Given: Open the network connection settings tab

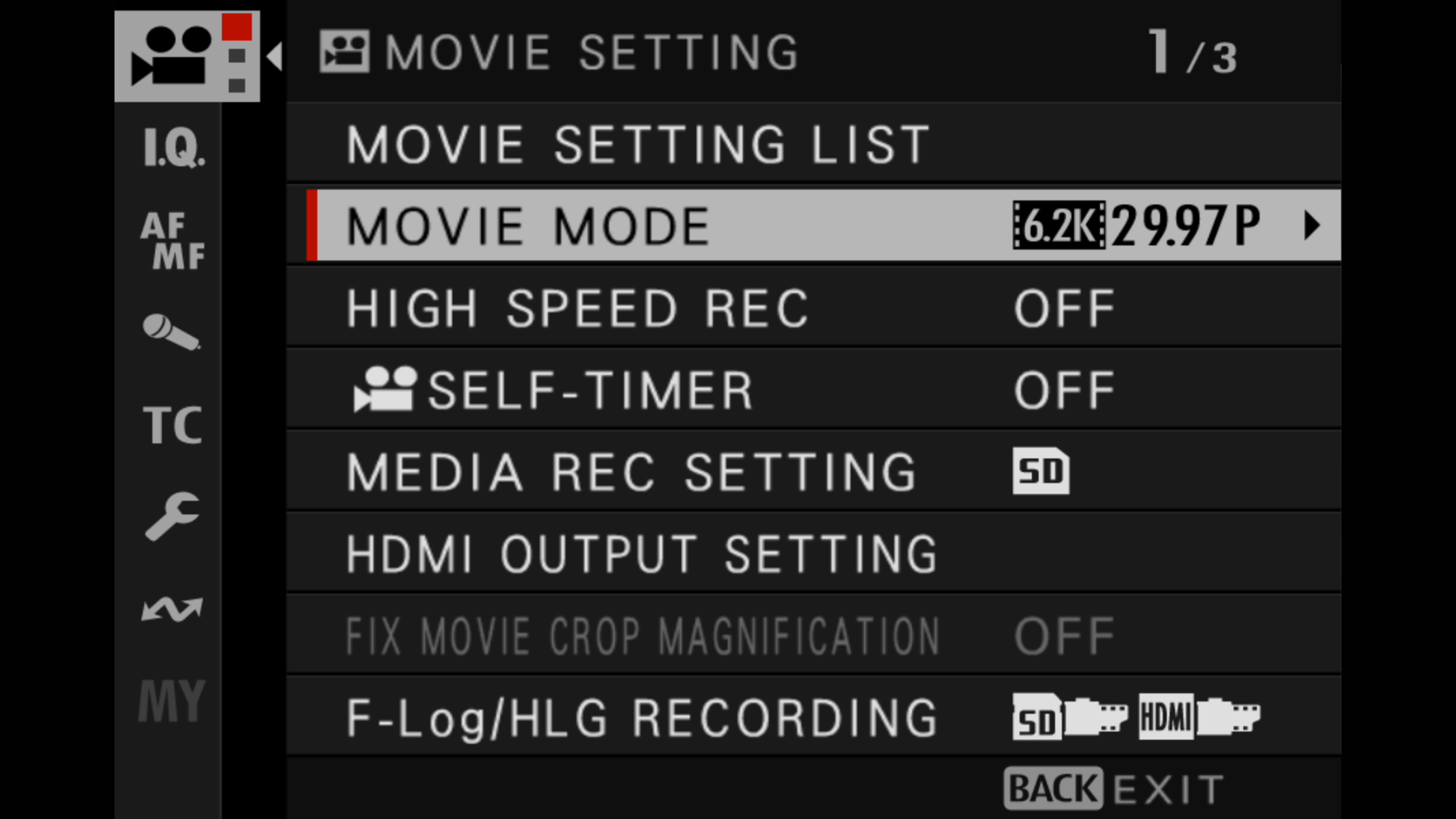Looking at the screenshot, I should pyautogui.click(x=172, y=609).
